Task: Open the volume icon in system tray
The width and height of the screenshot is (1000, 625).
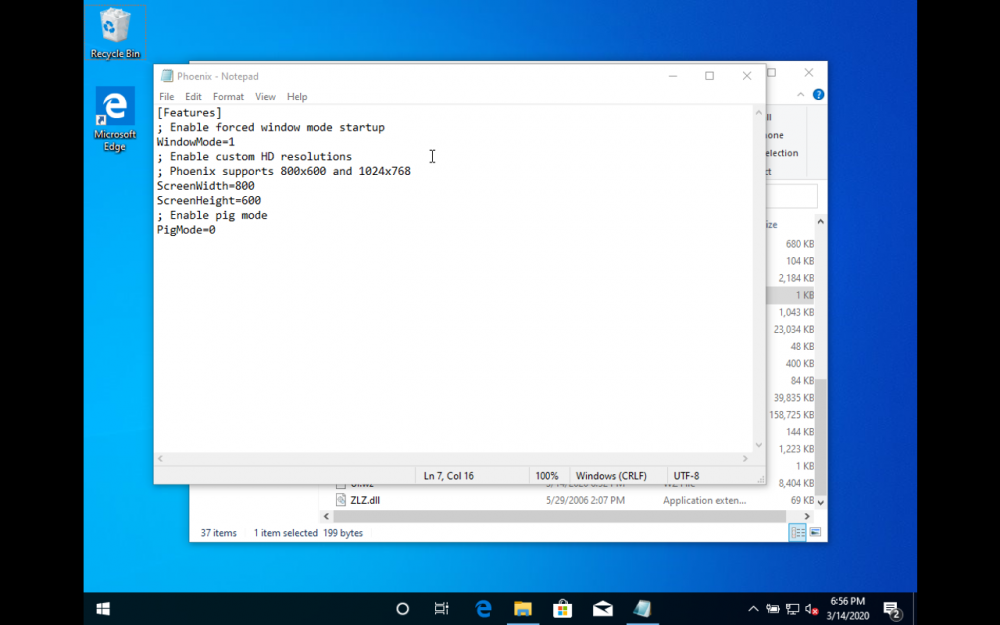Action: point(810,609)
